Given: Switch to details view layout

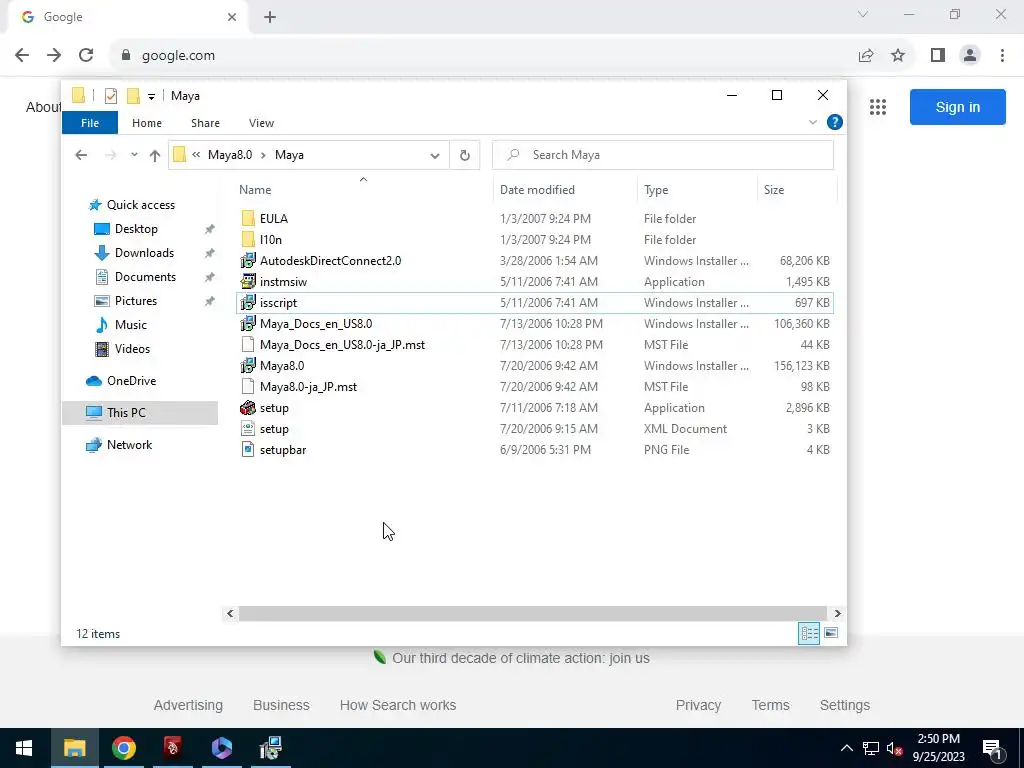Looking at the screenshot, I should point(809,633).
